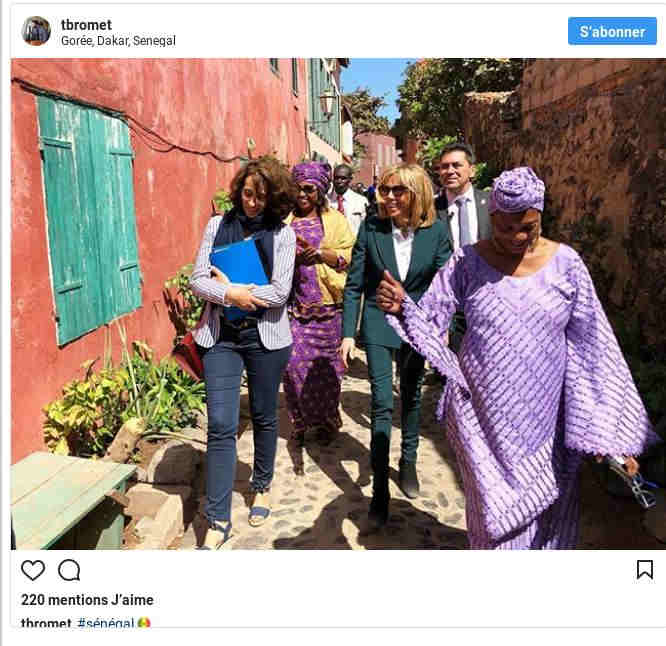Like the post with the heart icon
The width and height of the screenshot is (666, 646).
[33, 570]
